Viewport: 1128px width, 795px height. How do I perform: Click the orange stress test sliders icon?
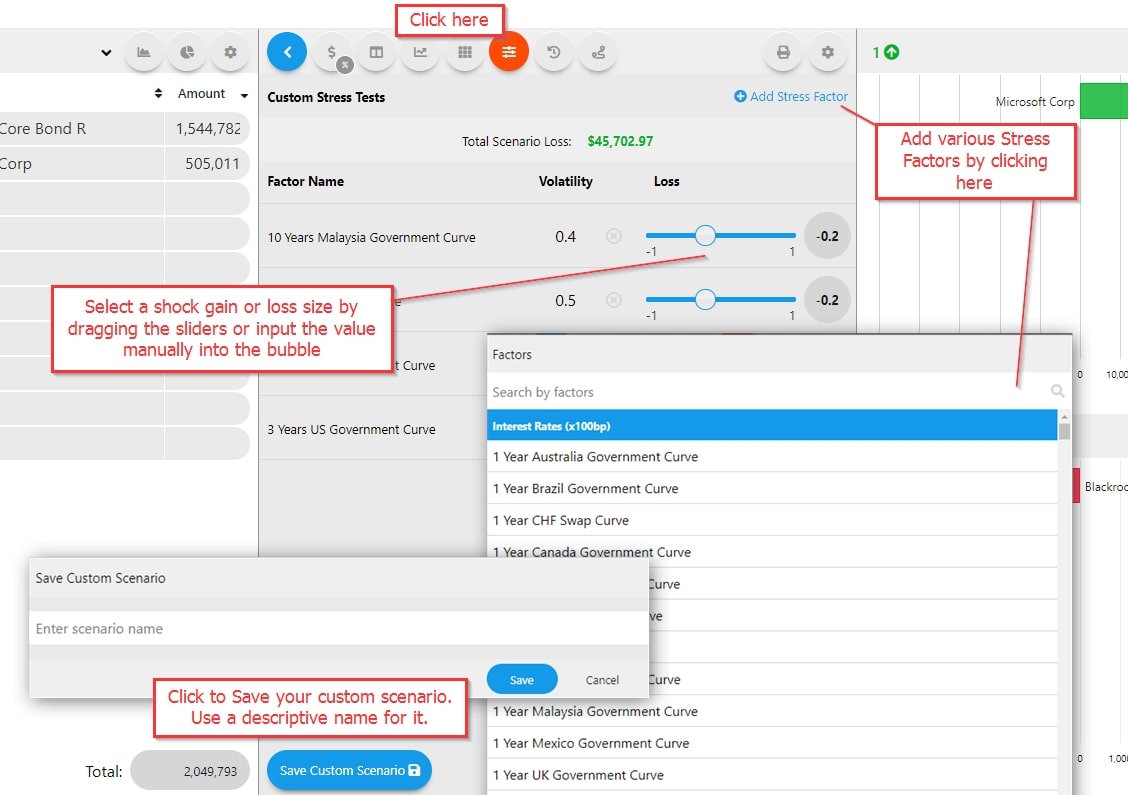[x=508, y=52]
